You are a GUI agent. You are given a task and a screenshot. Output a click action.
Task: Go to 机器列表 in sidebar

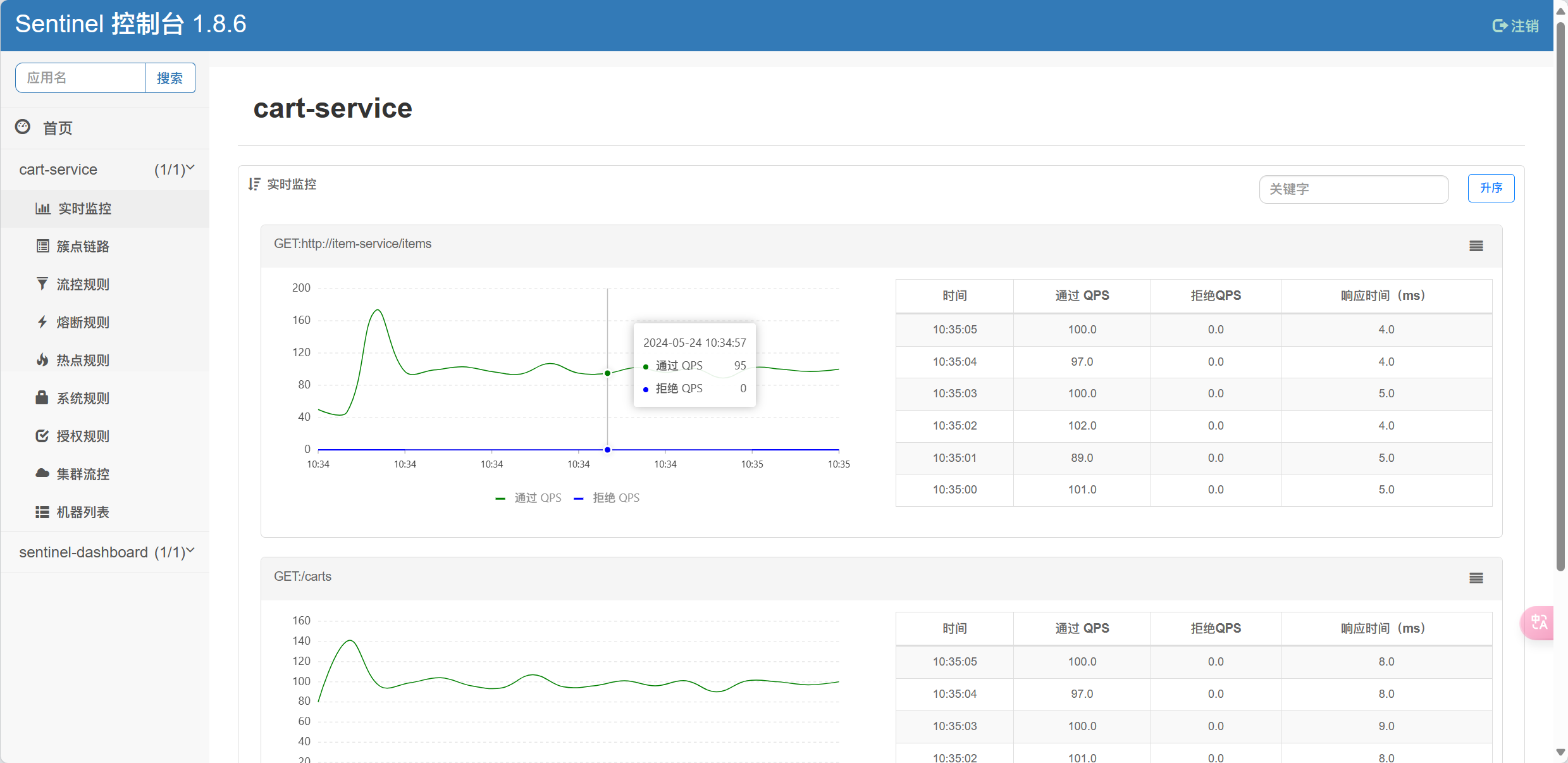point(83,512)
